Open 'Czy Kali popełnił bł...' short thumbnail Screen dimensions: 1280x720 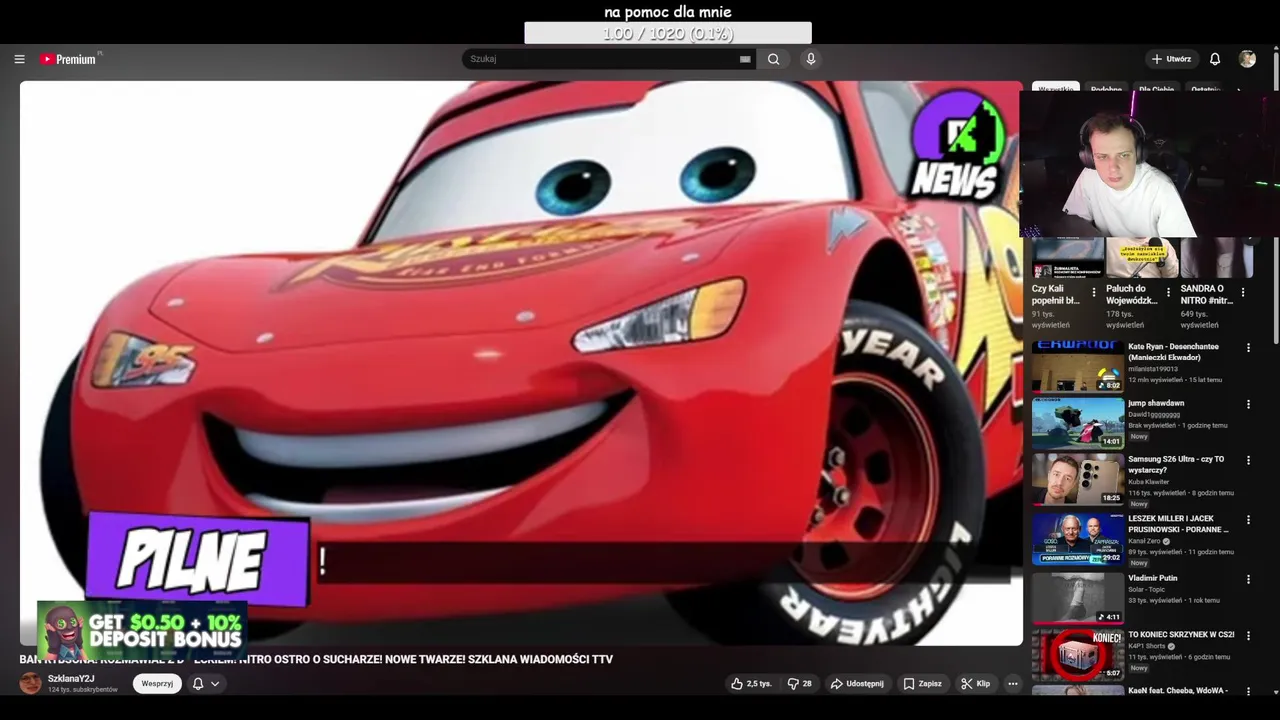[1068, 258]
